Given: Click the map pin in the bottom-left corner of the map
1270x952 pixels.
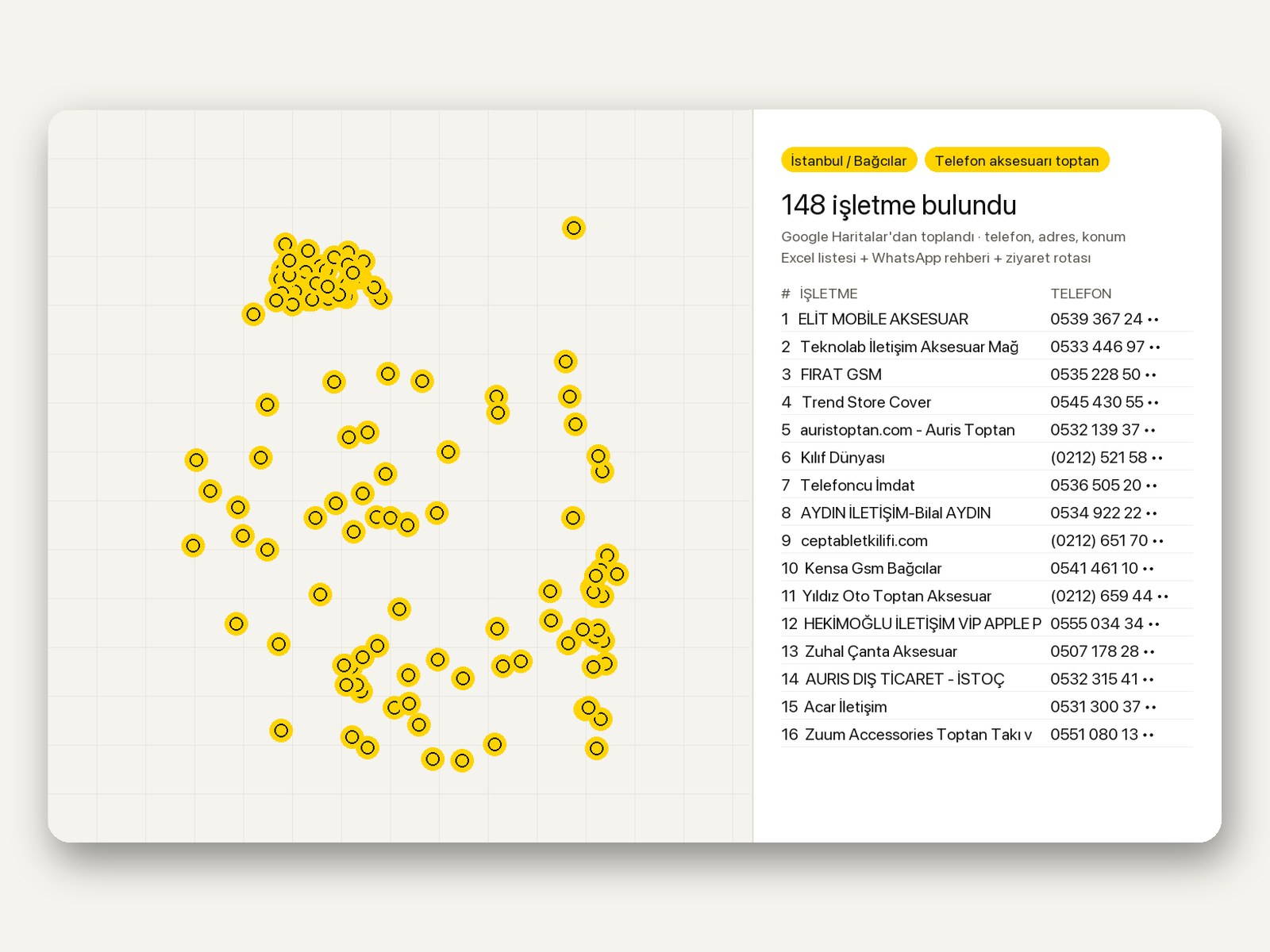Looking at the screenshot, I should 281,730.
